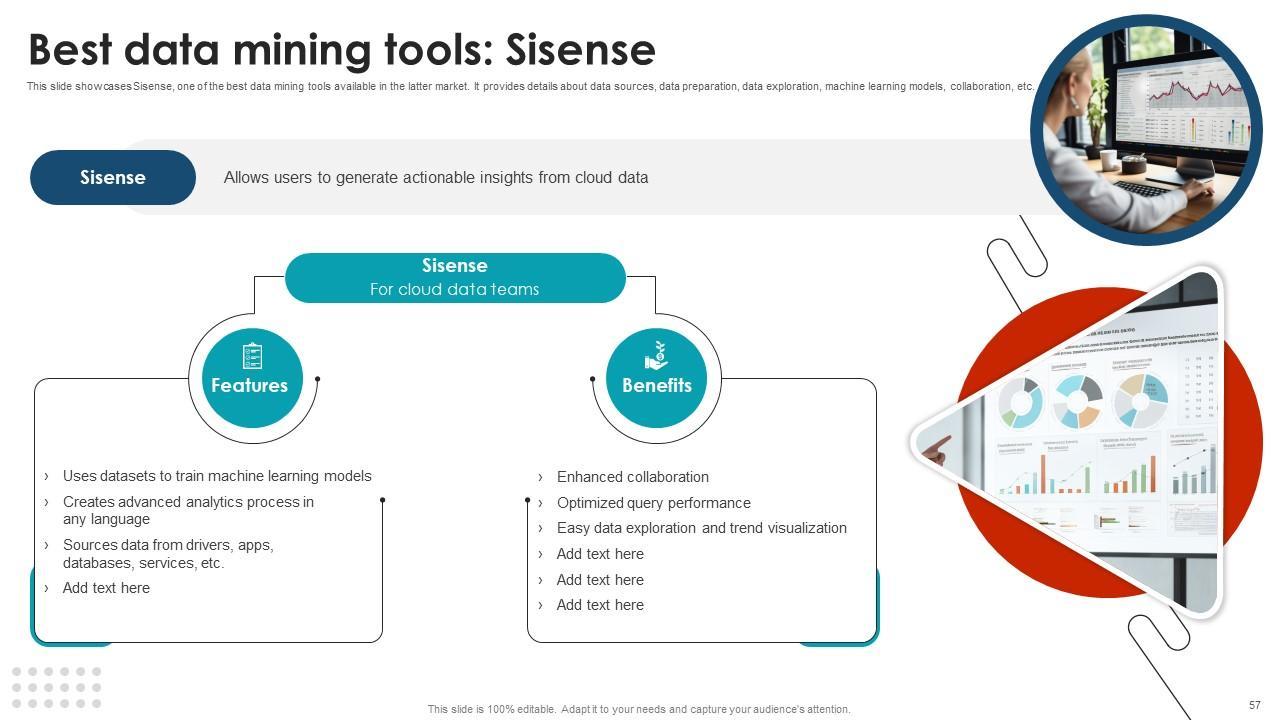Click the checklist icon above Features
Image resolution: width=1280 pixels, height=720 pixels.
[252, 356]
